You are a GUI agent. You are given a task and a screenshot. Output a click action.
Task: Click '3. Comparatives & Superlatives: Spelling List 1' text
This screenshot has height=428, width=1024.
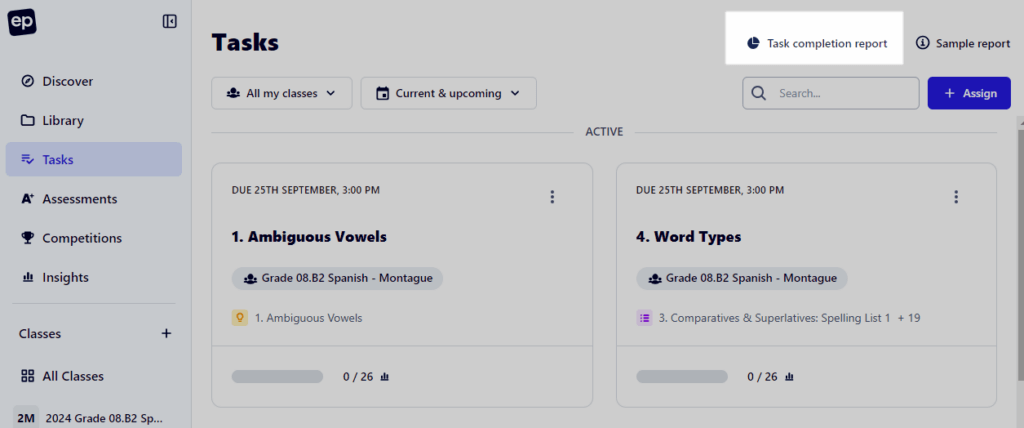(x=775, y=318)
